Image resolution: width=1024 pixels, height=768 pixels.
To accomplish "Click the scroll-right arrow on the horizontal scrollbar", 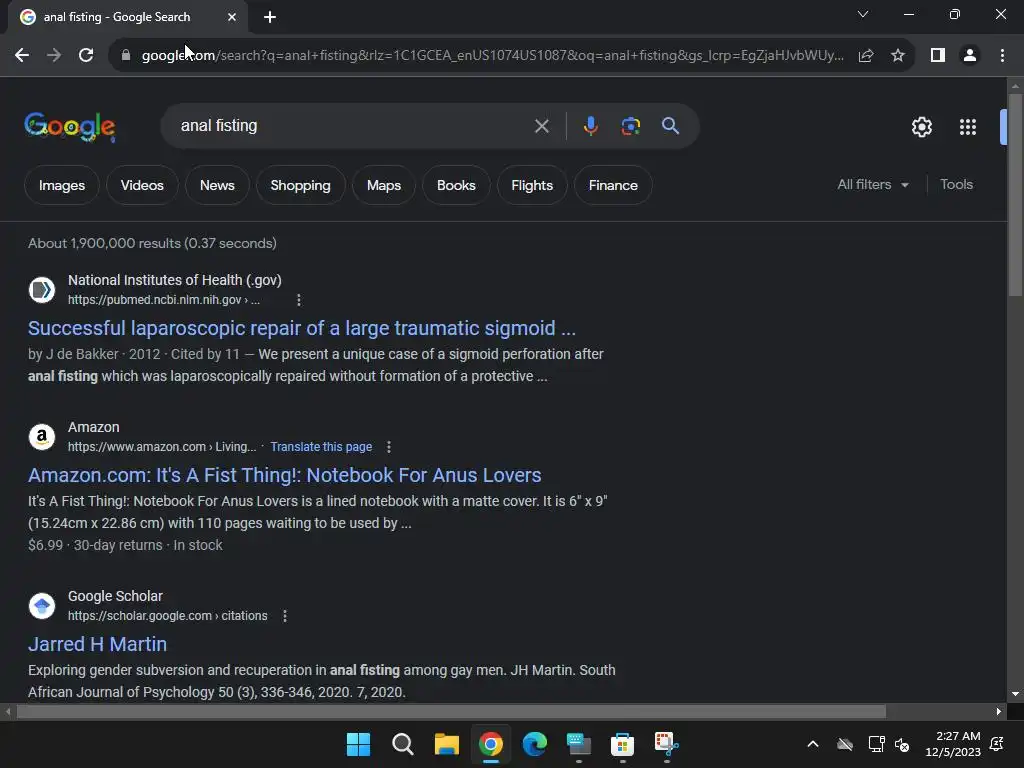I will pos(999,711).
